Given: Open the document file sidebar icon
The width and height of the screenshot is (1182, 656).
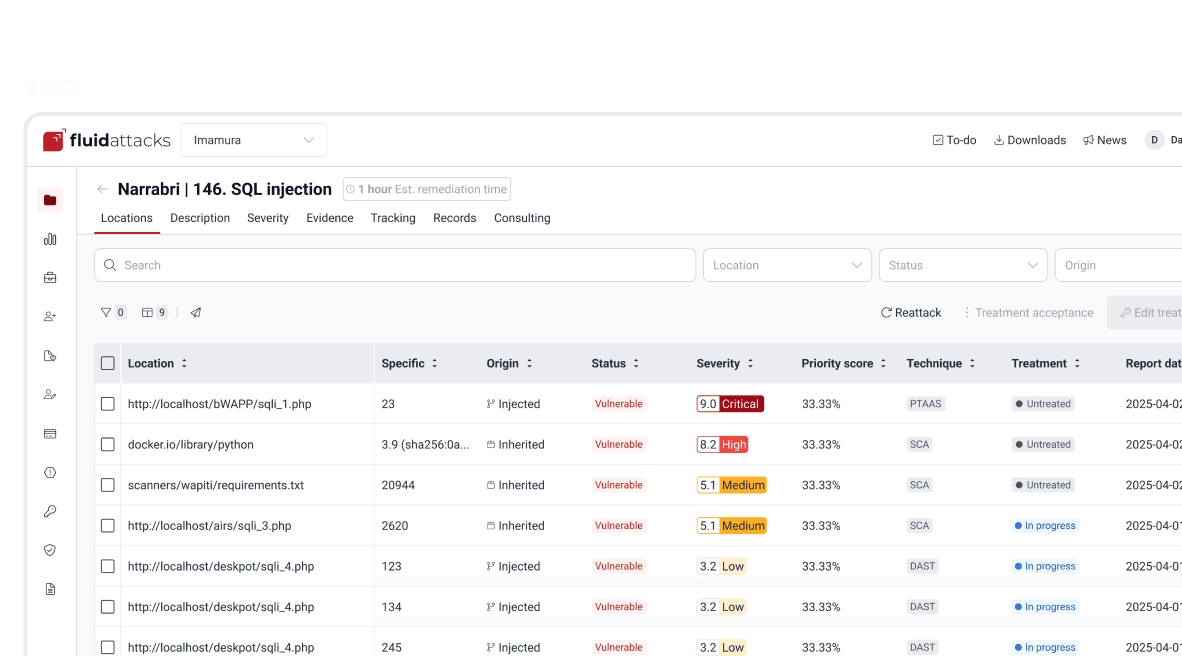Looking at the screenshot, I should [x=50, y=589].
